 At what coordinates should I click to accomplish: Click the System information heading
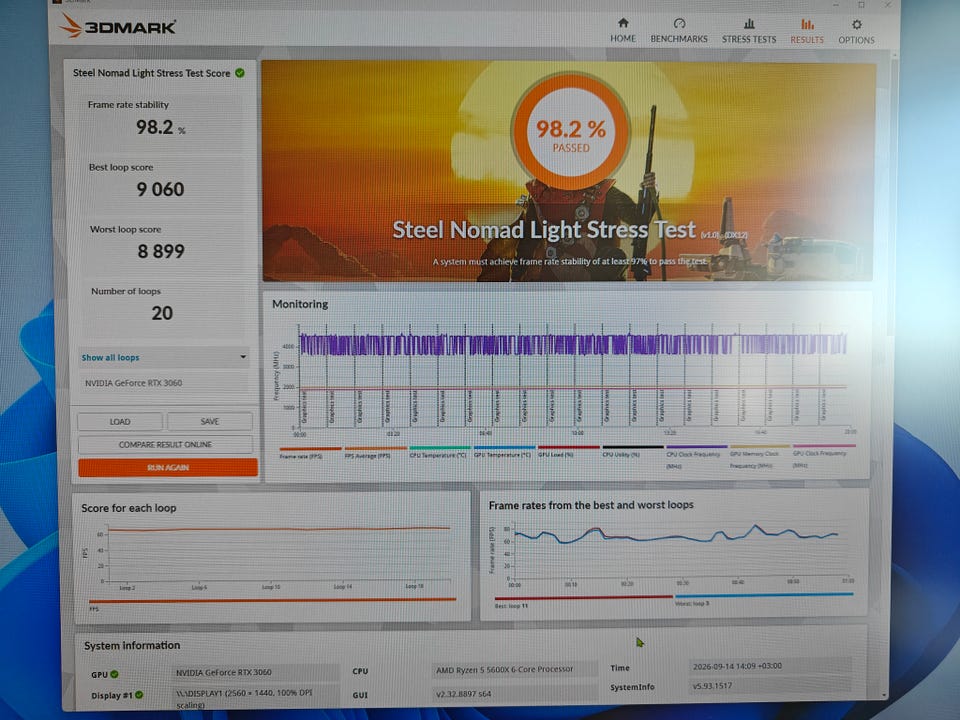tap(132, 645)
